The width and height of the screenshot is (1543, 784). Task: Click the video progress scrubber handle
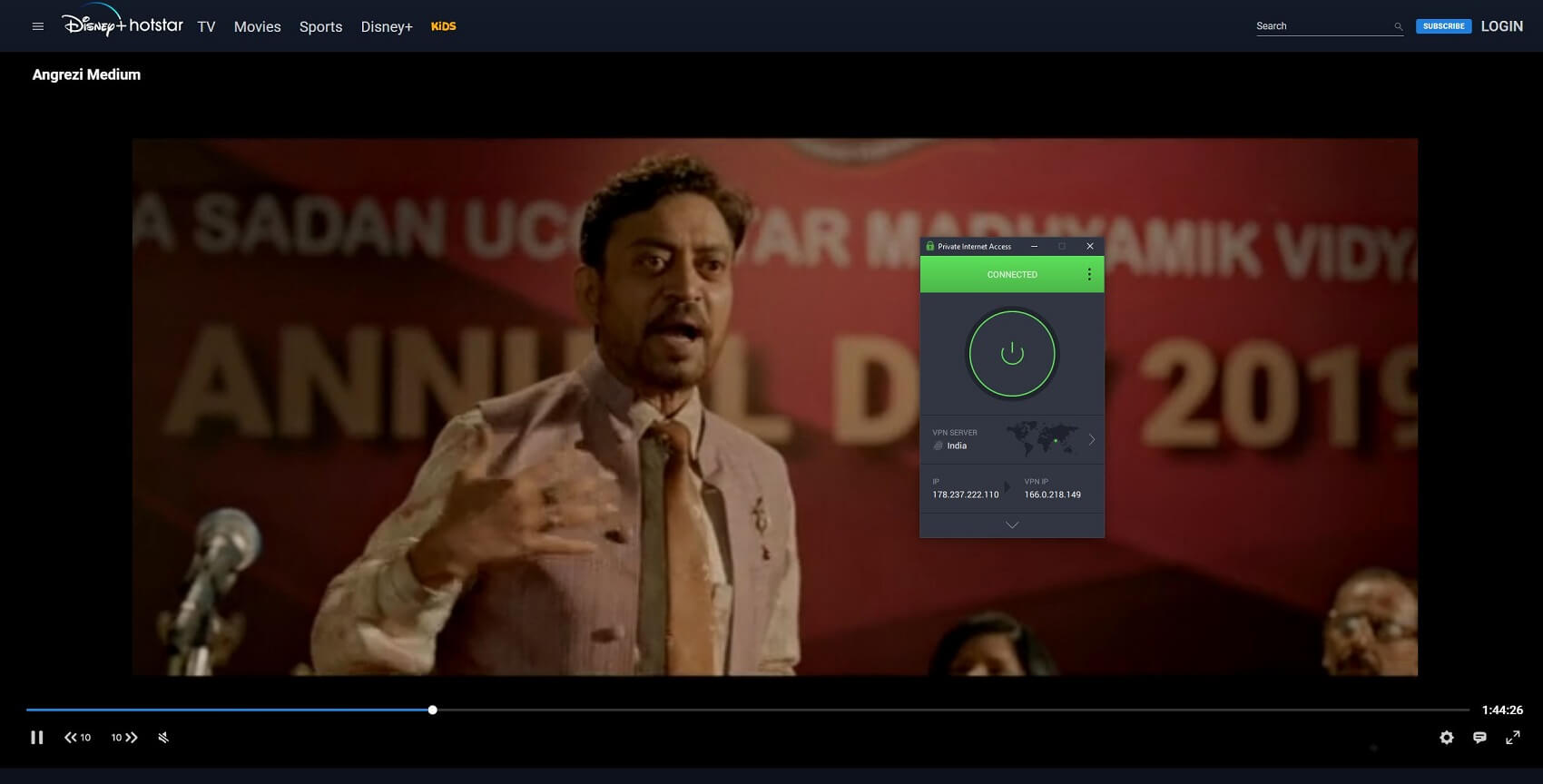click(x=433, y=710)
